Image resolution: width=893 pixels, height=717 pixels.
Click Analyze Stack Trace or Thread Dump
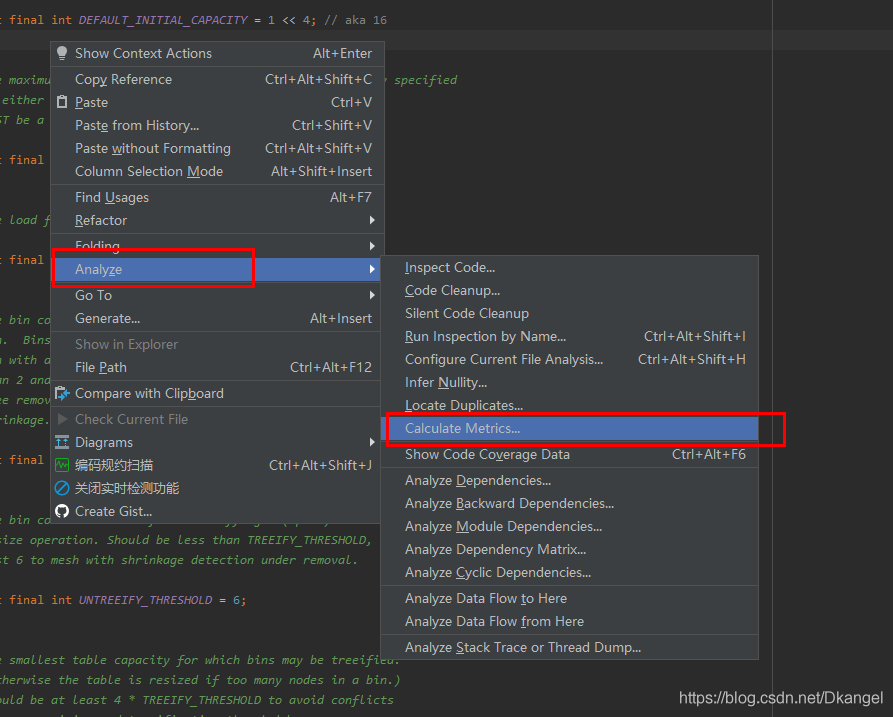pos(522,647)
